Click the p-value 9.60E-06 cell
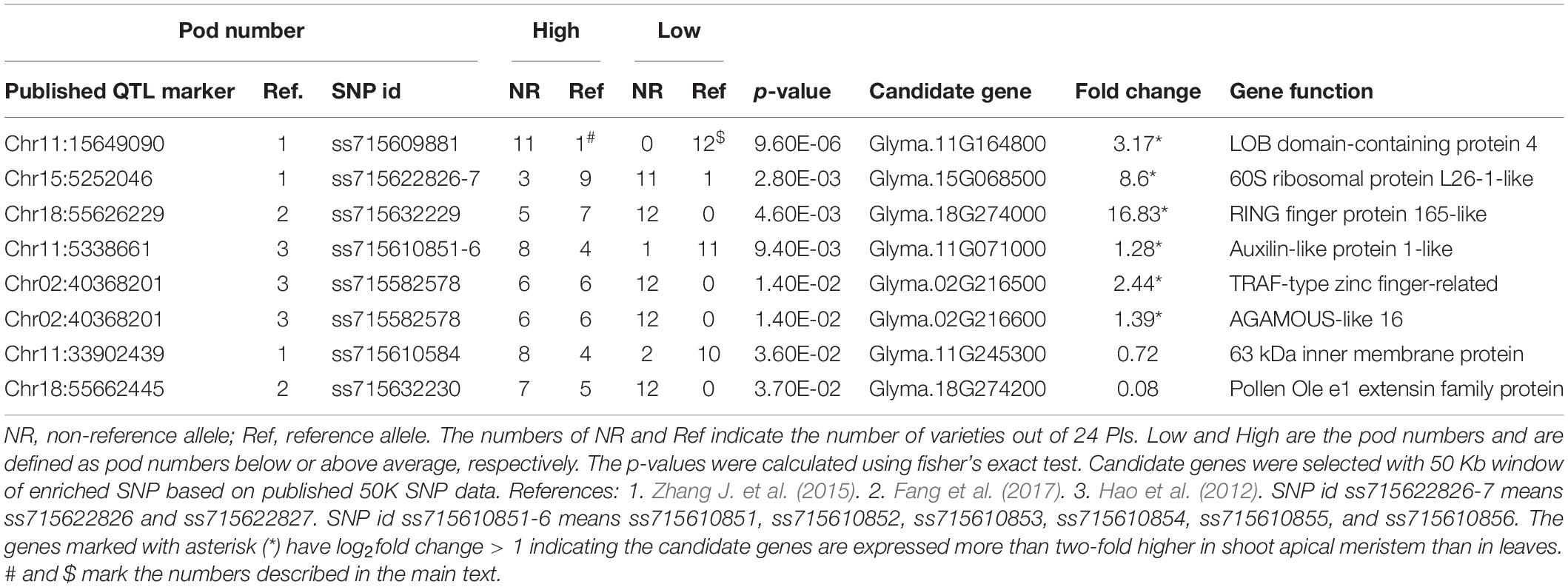Image resolution: width=1568 pixels, height=587 pixels. click(797, 144)
